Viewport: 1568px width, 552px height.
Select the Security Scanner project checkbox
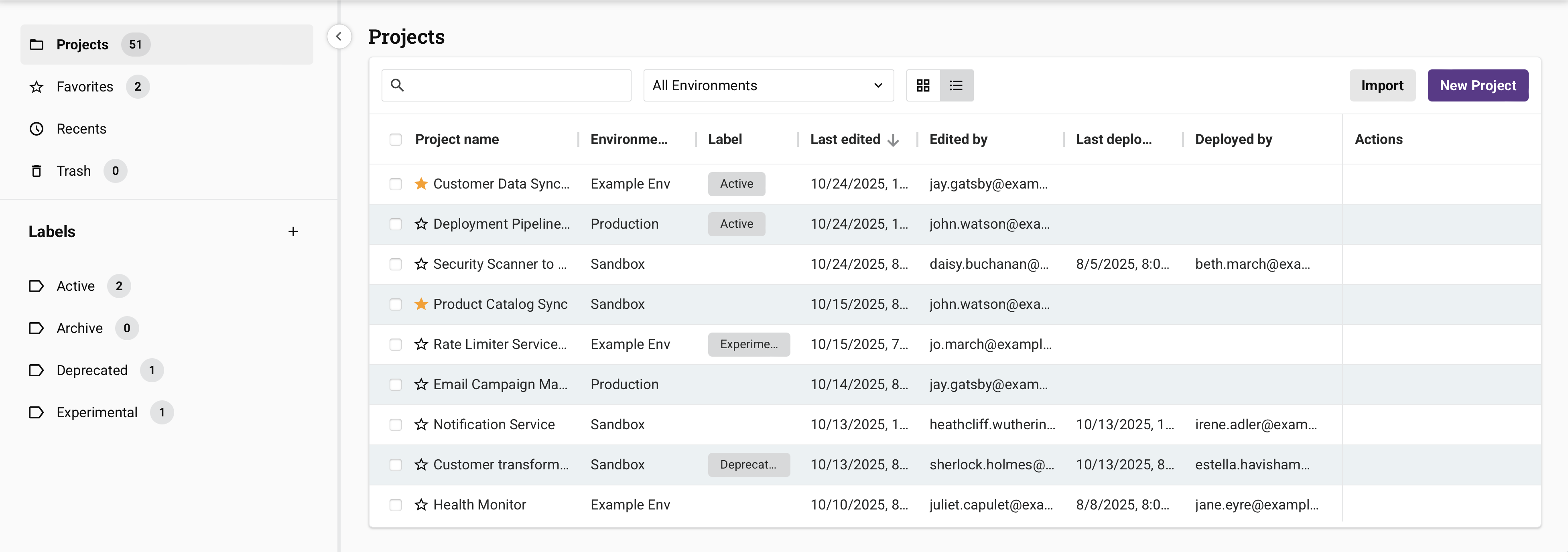click(396, 264)
